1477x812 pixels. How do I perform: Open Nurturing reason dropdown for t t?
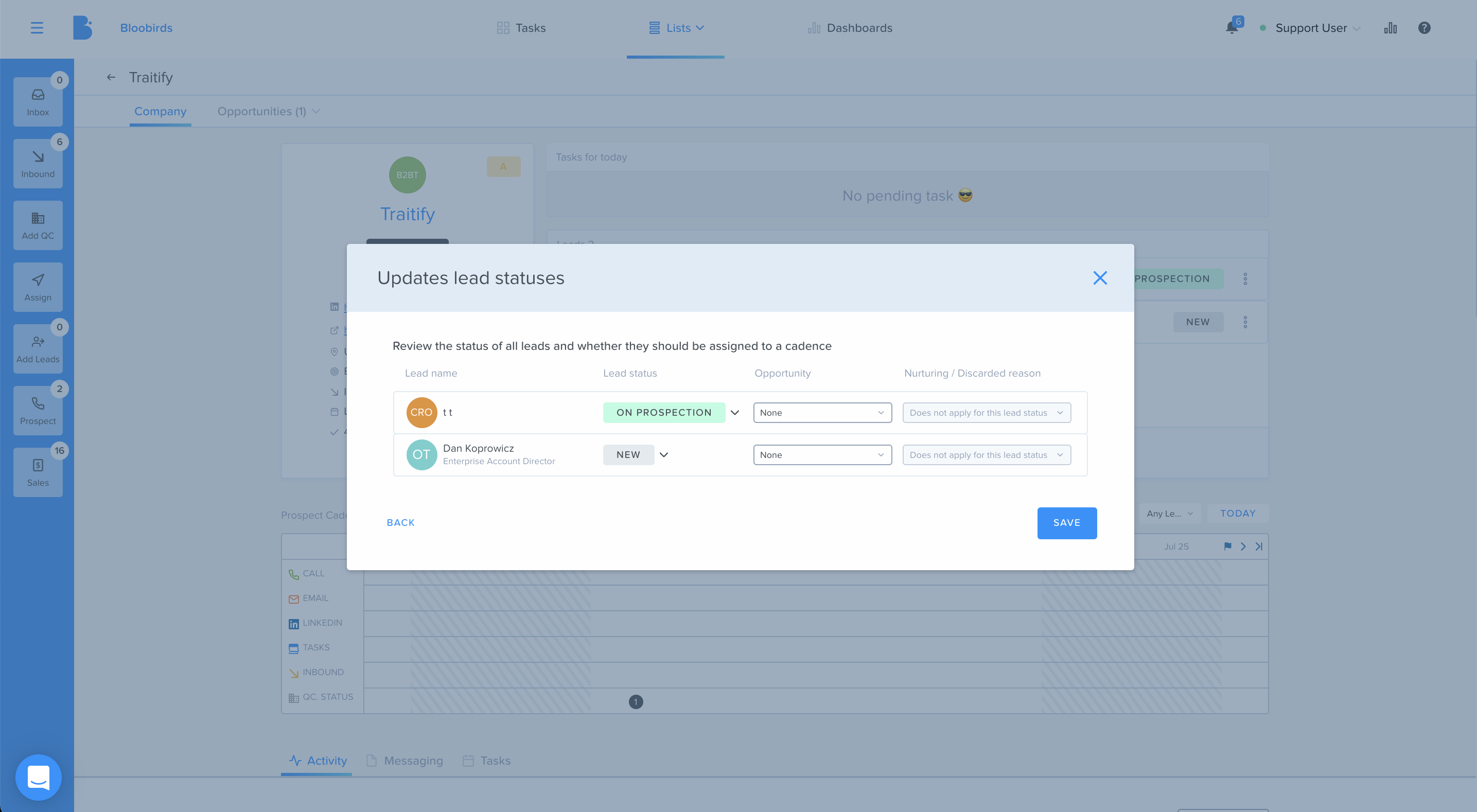pyautogui.click(x=986, y=412)
